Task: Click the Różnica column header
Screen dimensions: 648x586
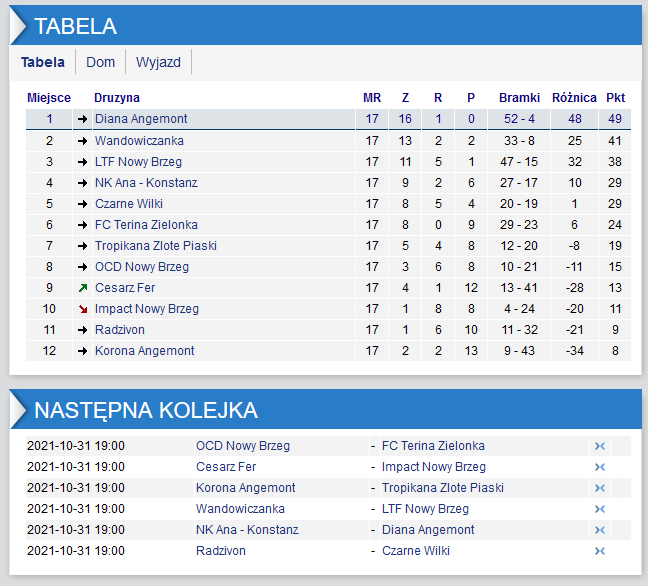Action: pyautogui.click(x=574, y=98)
